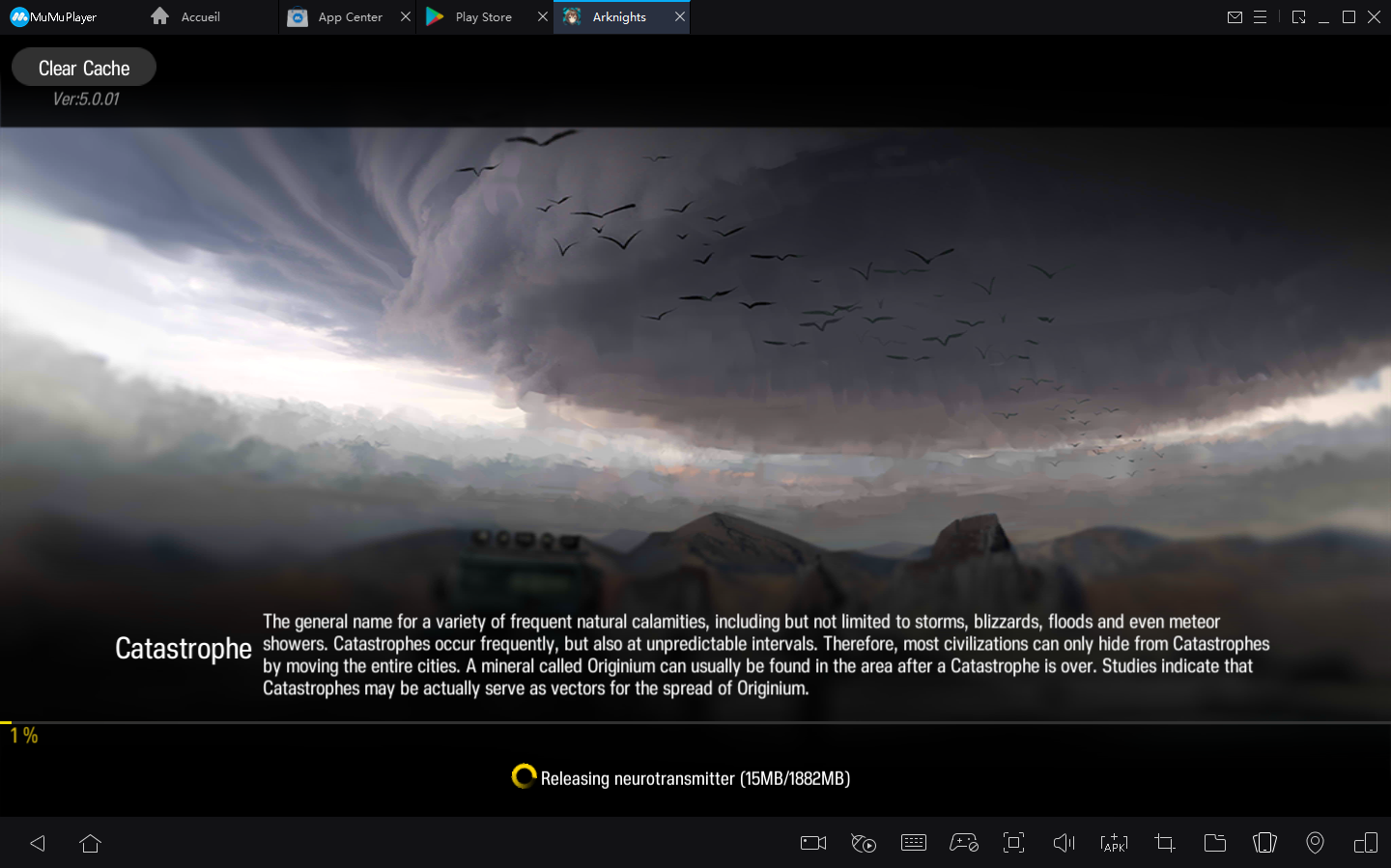The image size is (1391, 868).
Task: Take a screenshot with the crop icon
Action: (1165, 843)
